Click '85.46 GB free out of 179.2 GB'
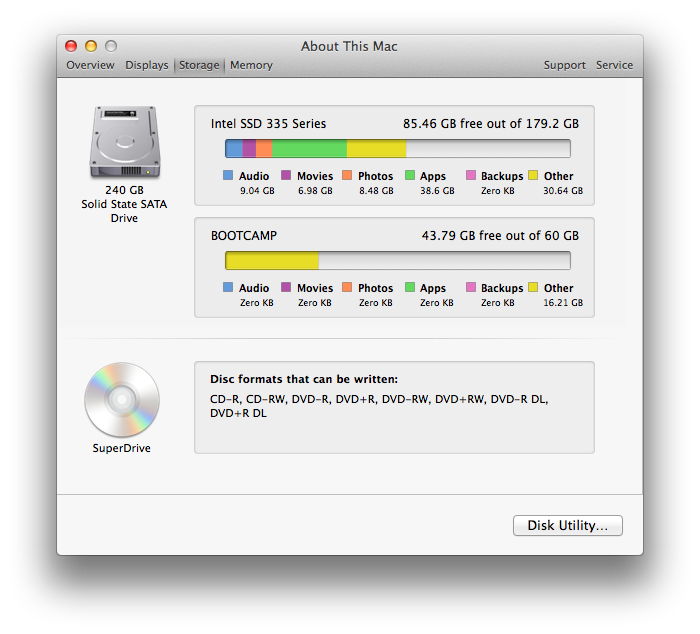Viewport: 700px width, 634px height. tap(491, 124)
